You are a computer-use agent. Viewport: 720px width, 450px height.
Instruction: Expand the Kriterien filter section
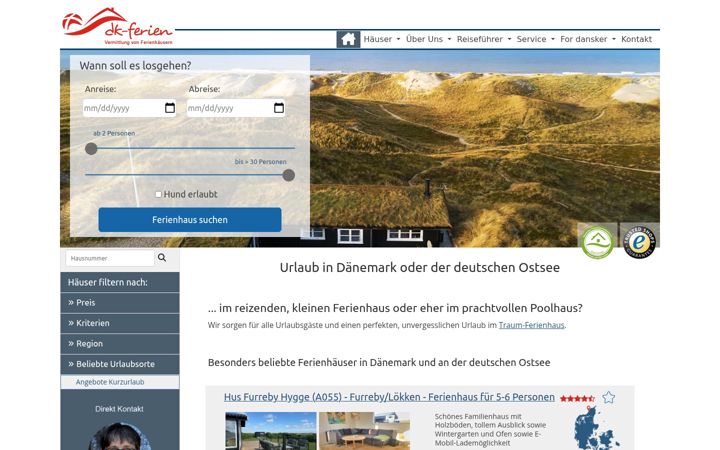coord(120,323)
